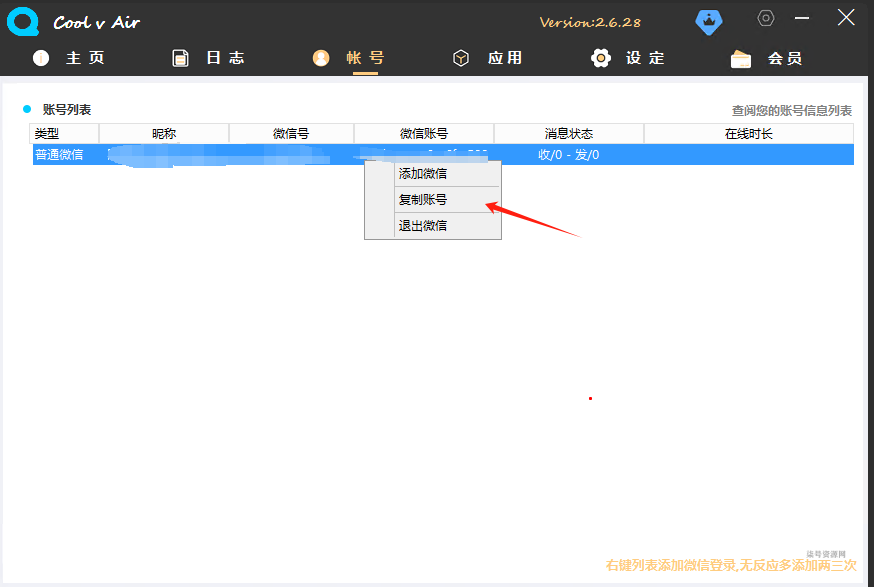Image resolution: width=874 pixels, height=587 pixels.
Task: Click the 消息状态 column header
Action: click(569, 134)
